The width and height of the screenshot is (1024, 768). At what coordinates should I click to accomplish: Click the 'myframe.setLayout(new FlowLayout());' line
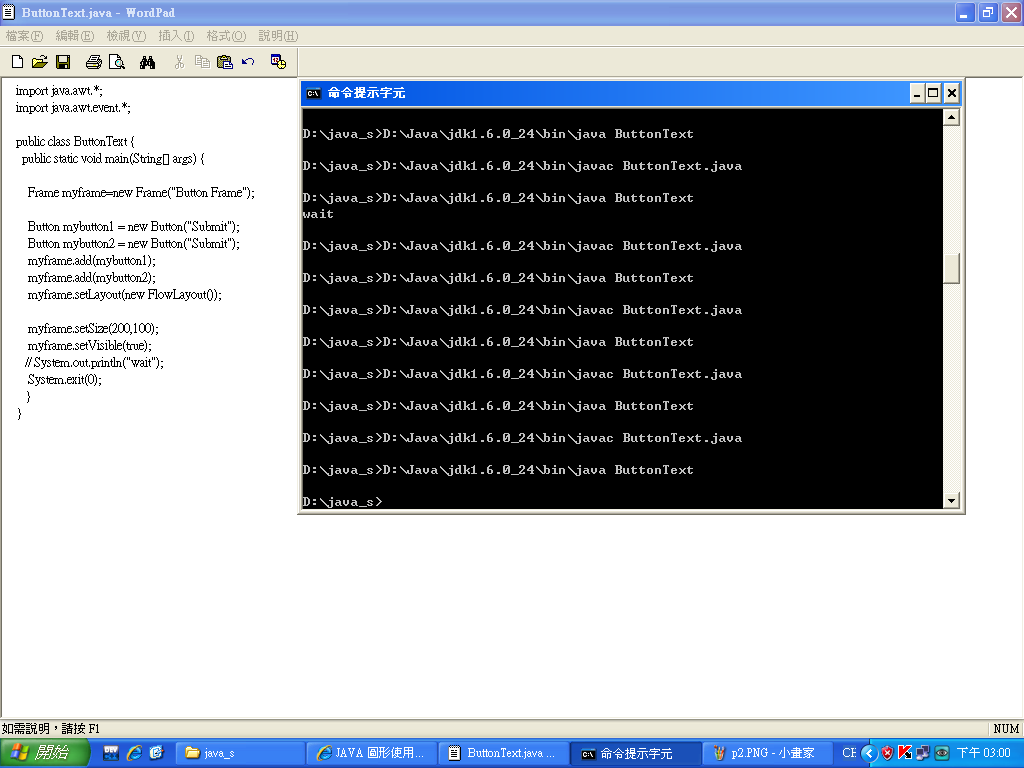[x=125, y=295]
